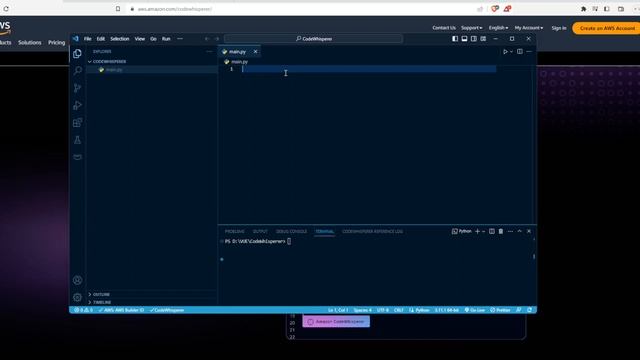Switch to the Debug Console tab
Viewport: 640px width, 360px height.
pos(291,231)
